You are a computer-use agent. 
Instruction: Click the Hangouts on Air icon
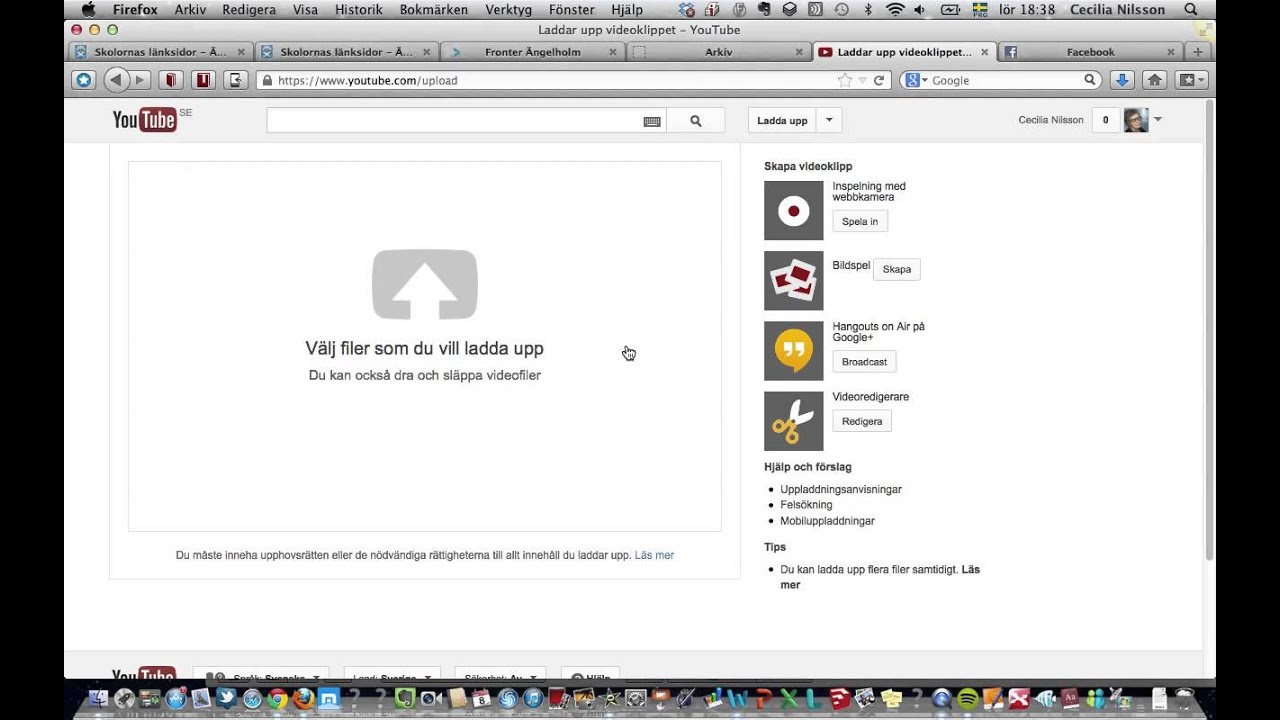click(x=794, y=351)
